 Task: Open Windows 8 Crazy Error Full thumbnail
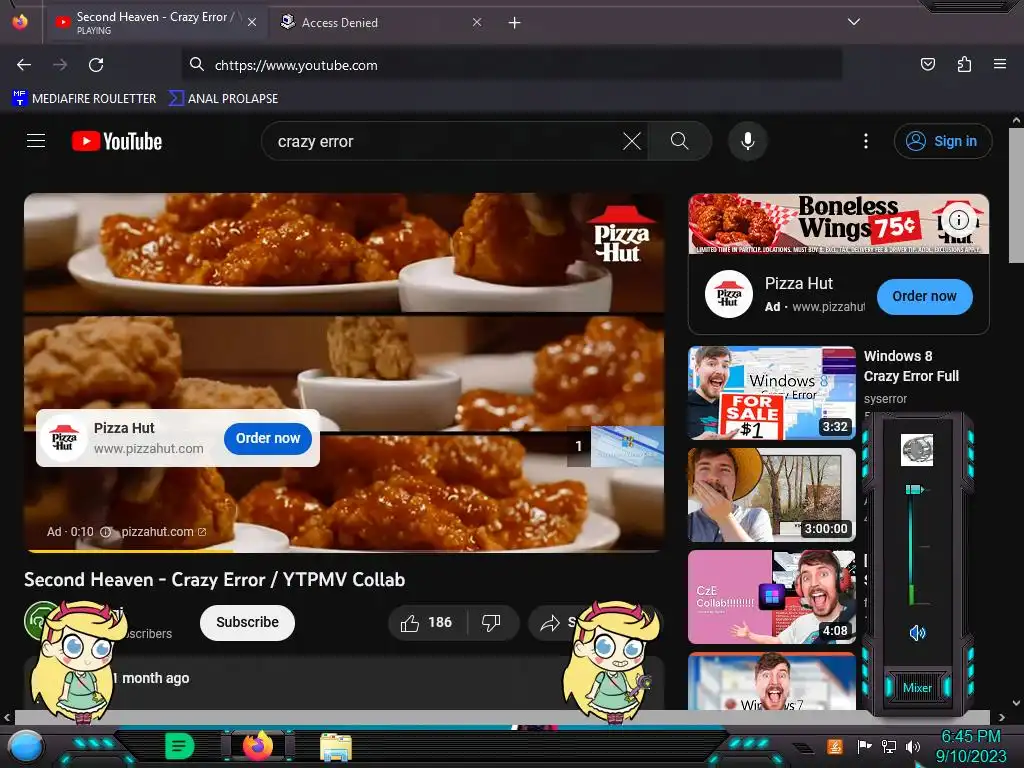(x=771, y=392)
